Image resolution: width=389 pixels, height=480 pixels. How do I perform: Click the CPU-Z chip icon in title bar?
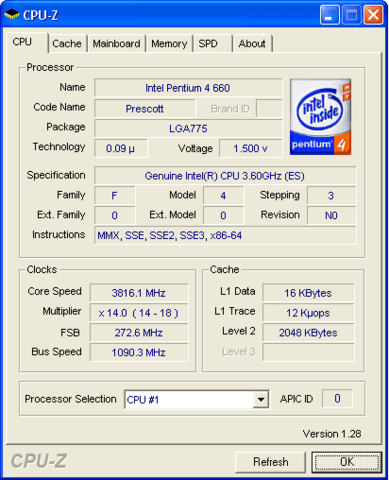[12, 14]
